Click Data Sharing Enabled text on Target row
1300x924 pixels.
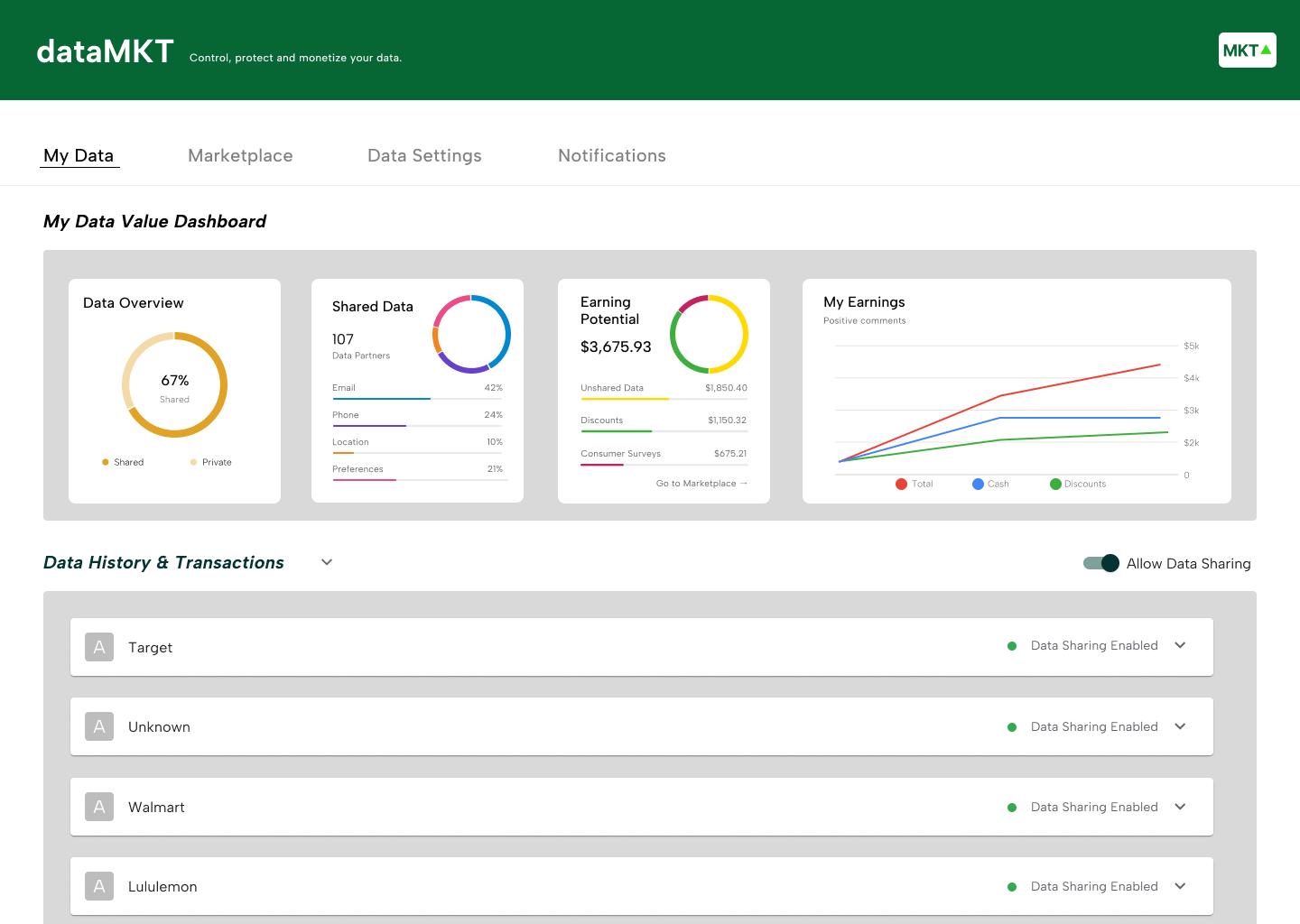coord(1094,645)
